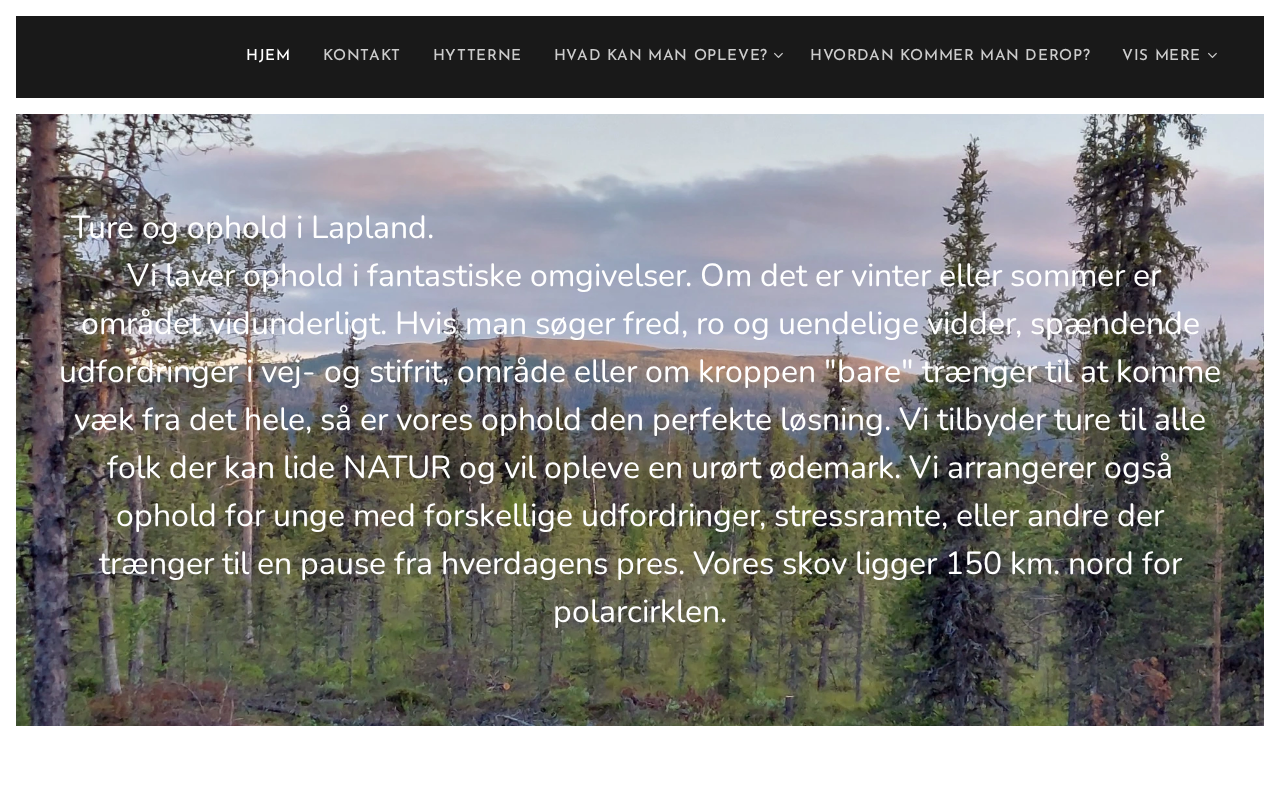
Task: Go to the KONTAKT page
Action: (361, 56)
